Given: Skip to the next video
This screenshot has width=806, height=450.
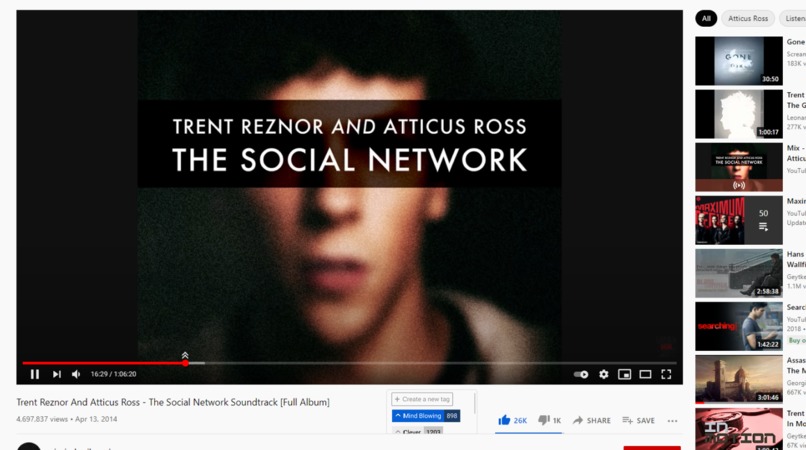Looking at the screenshot, I should pos(57,374).
